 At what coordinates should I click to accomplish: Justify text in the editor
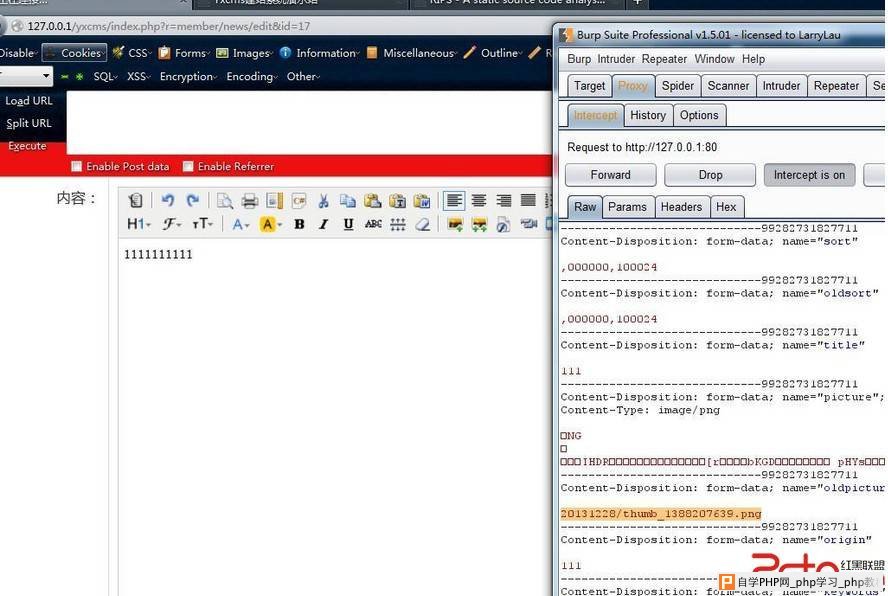point(528,201)
